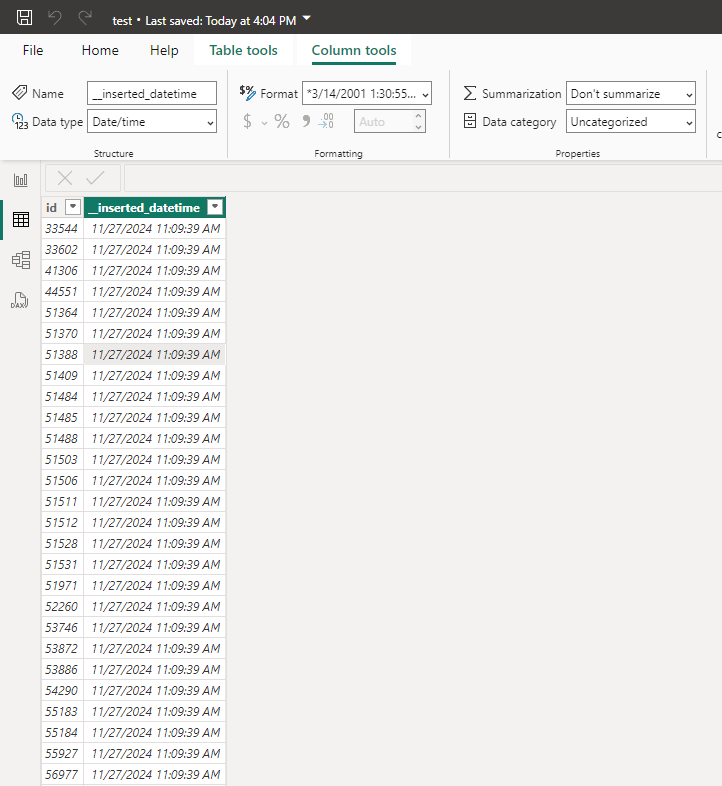Click the Save icon in title bar

[x=25, y=18]
